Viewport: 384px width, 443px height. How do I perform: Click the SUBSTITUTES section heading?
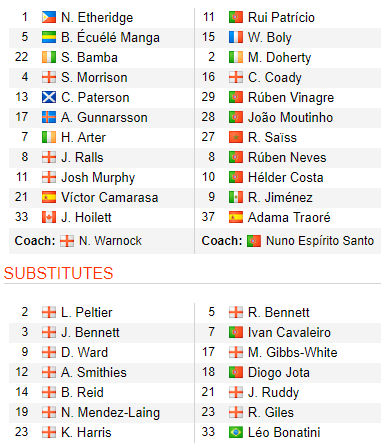click(58, 273)
